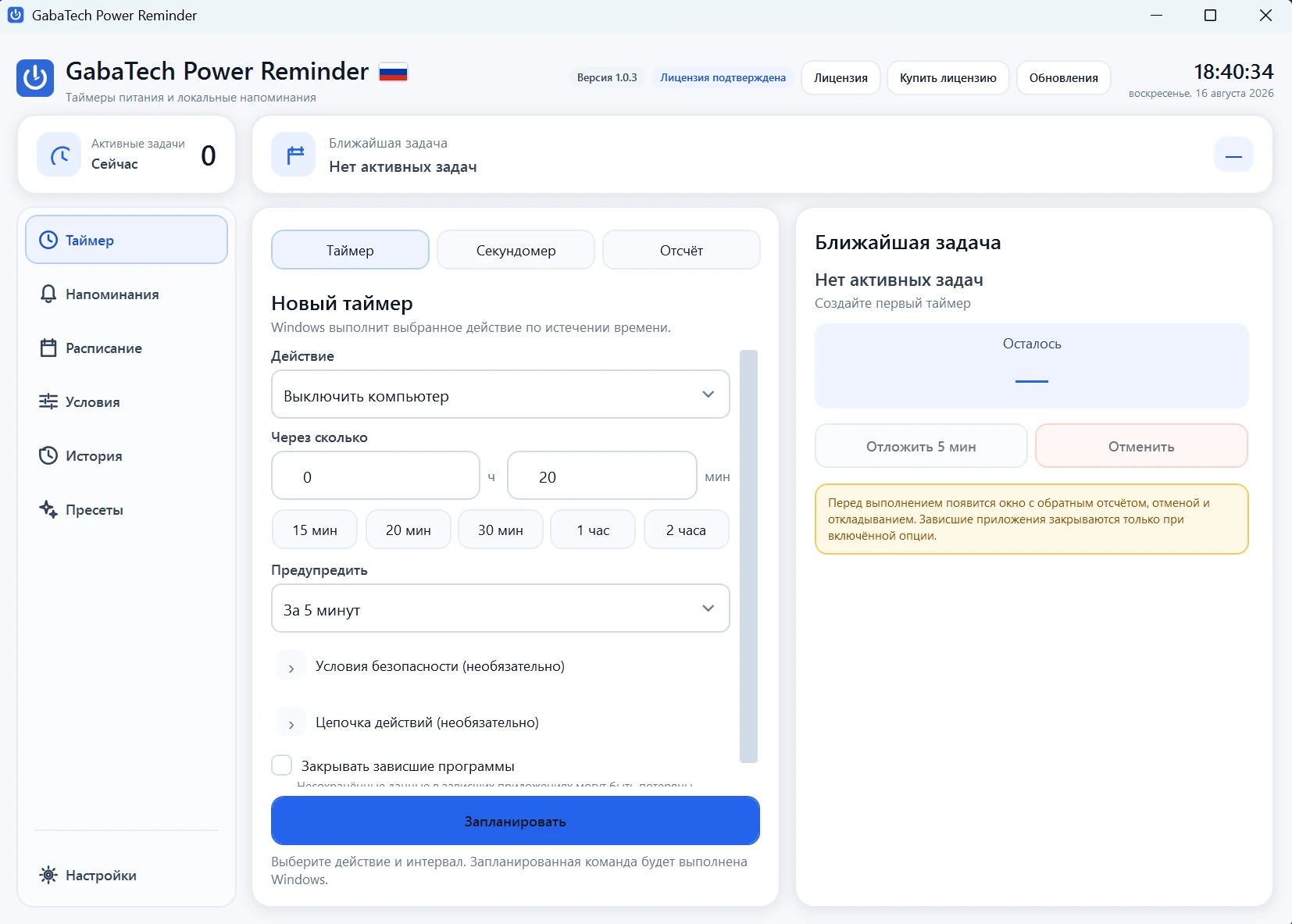Switch to the Секундомер tab
Viewport: 1292px width, 924px height.
[516, 250]
